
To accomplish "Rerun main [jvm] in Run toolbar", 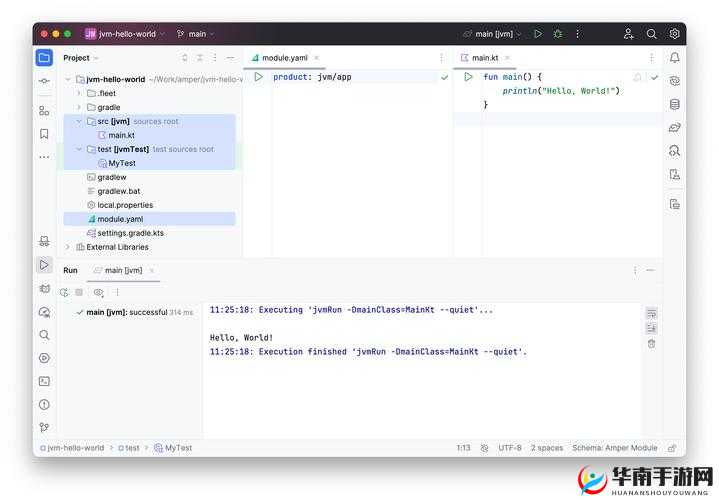I will (64, 292).
